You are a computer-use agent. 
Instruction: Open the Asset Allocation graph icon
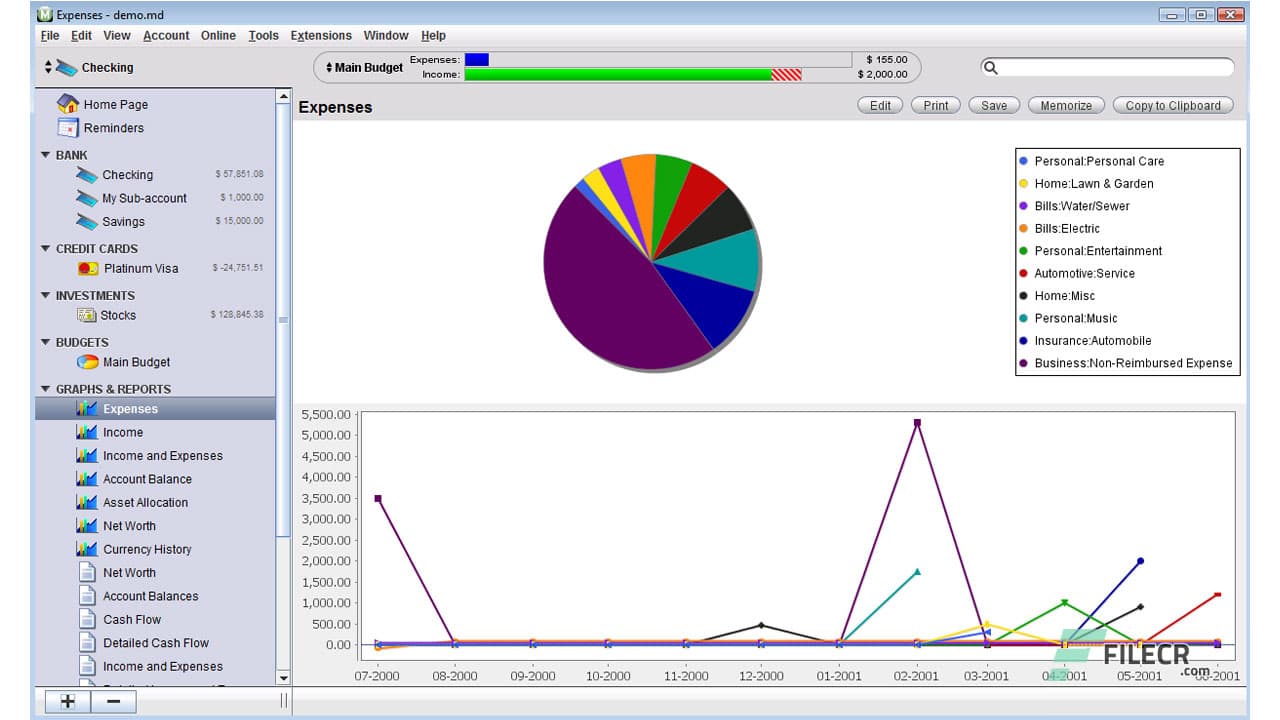tap(87, 502)
